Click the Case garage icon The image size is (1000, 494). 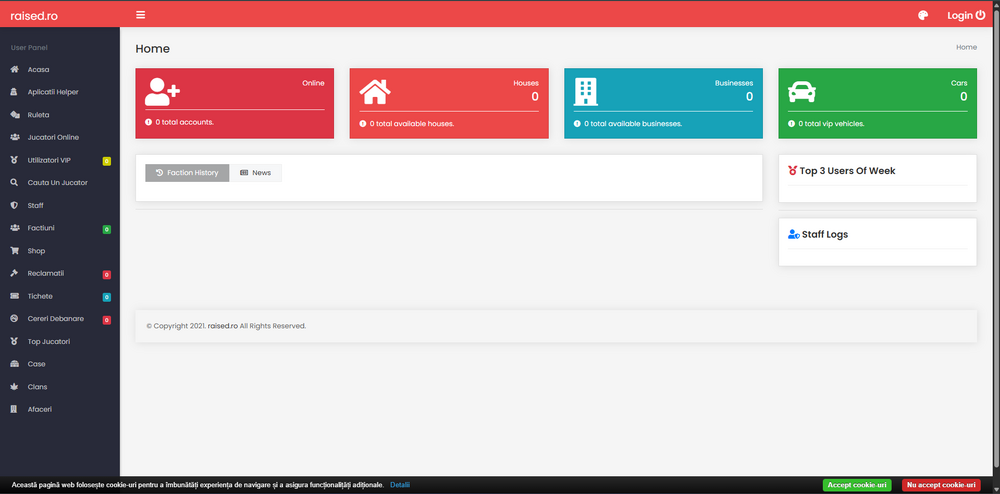click(x=15, y=364)
